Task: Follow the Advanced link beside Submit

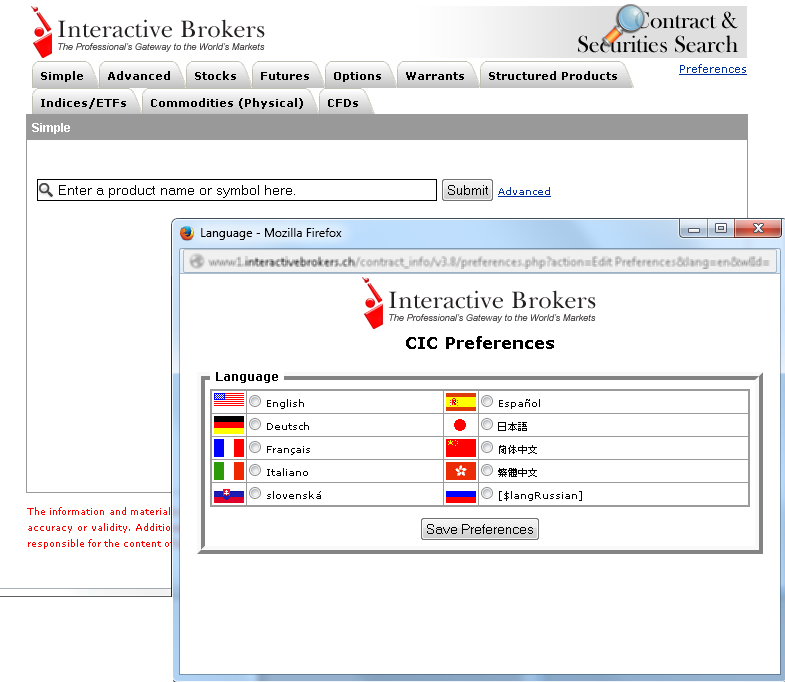Action: point(524,191)
